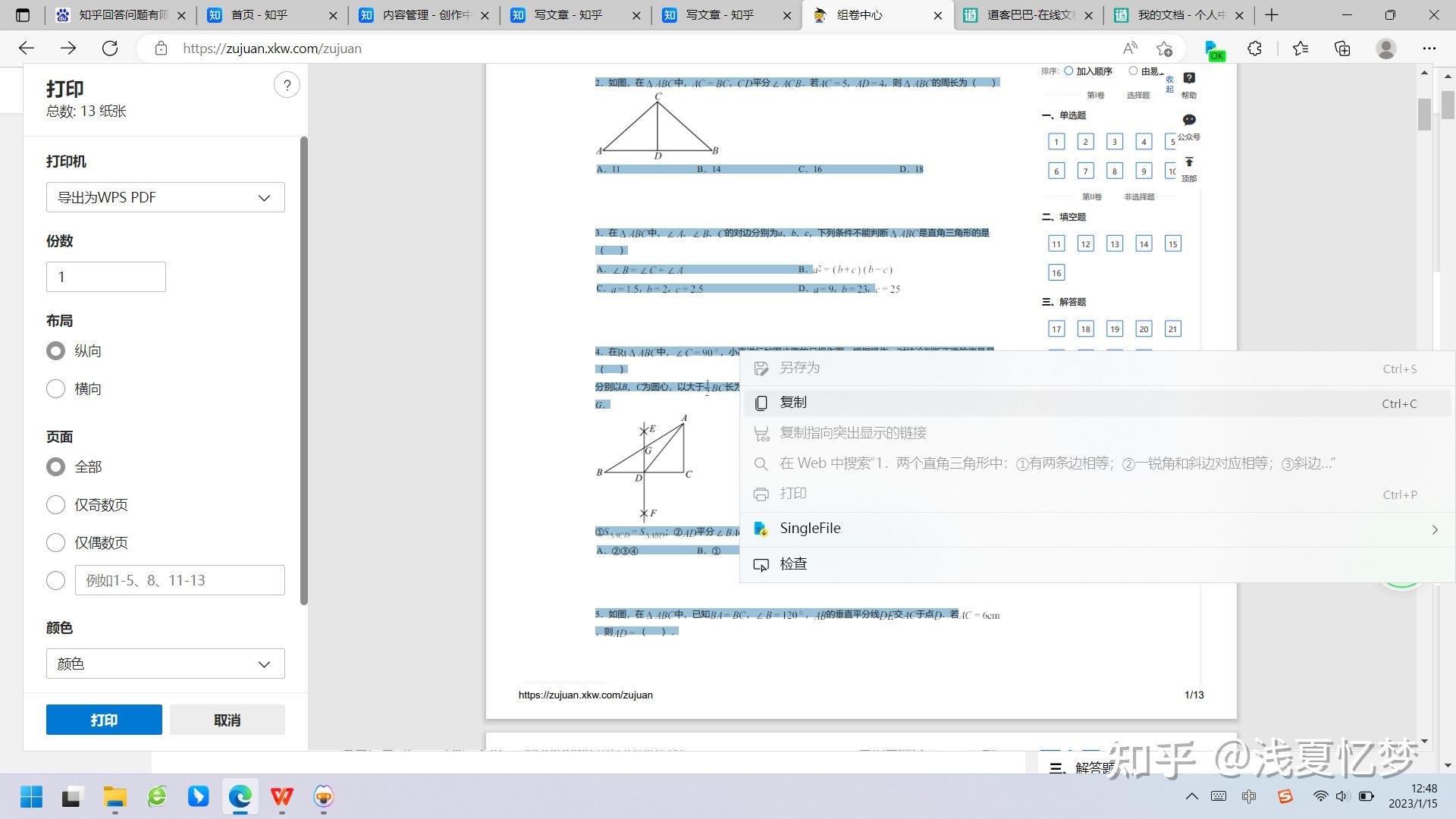Click the Collections icon in the toolbar
This screenshot has width=1456, height=819.
[x=1342, y=49]
